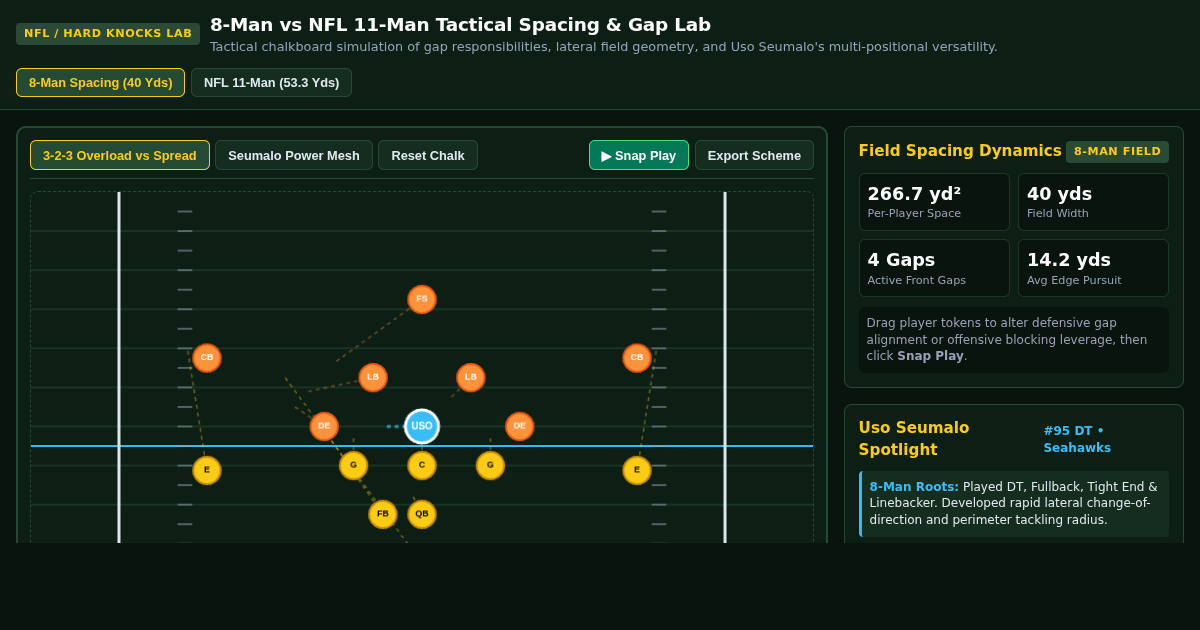Screen dimensions: 1200x630
Task: Click the 266.7 yd² Per-Player Space card
Action: click(x=934, y=202)
